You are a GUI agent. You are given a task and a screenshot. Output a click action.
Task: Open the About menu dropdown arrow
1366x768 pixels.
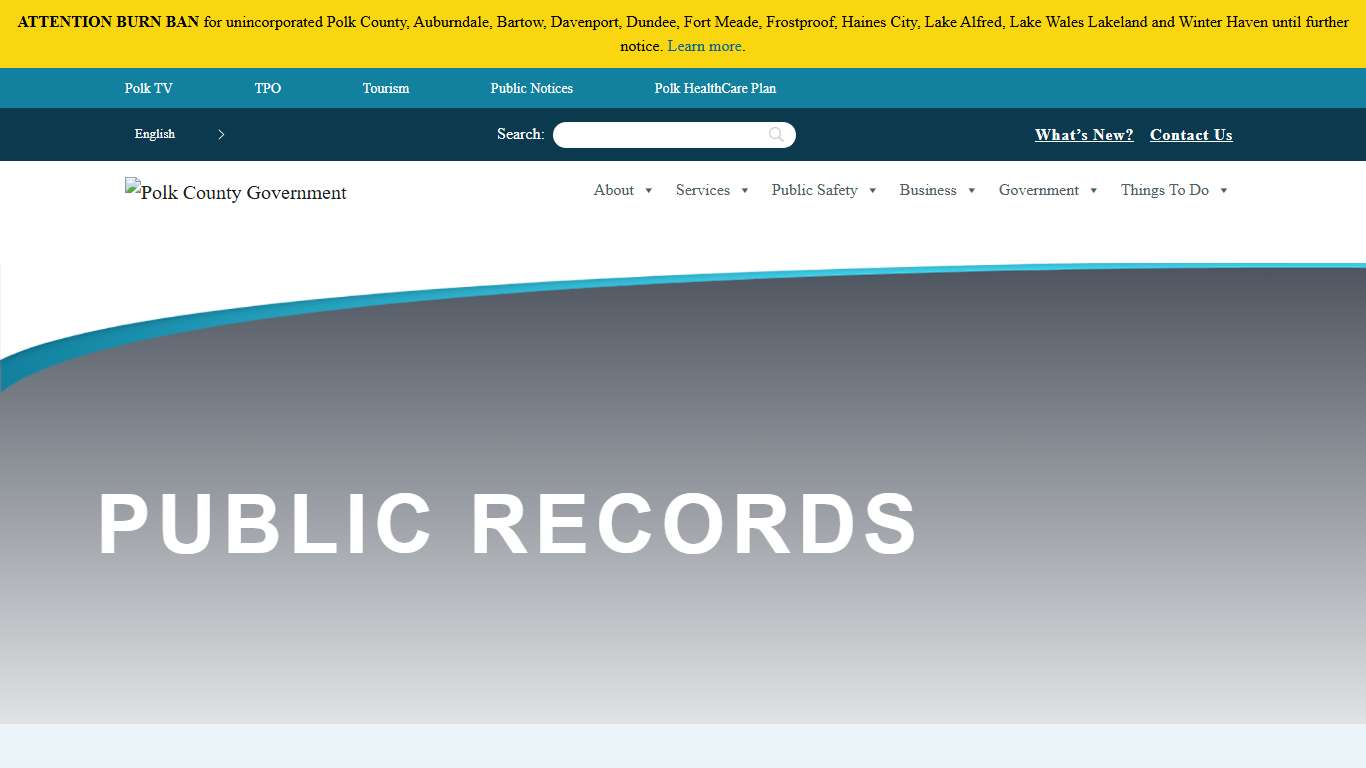coord(647,190)
